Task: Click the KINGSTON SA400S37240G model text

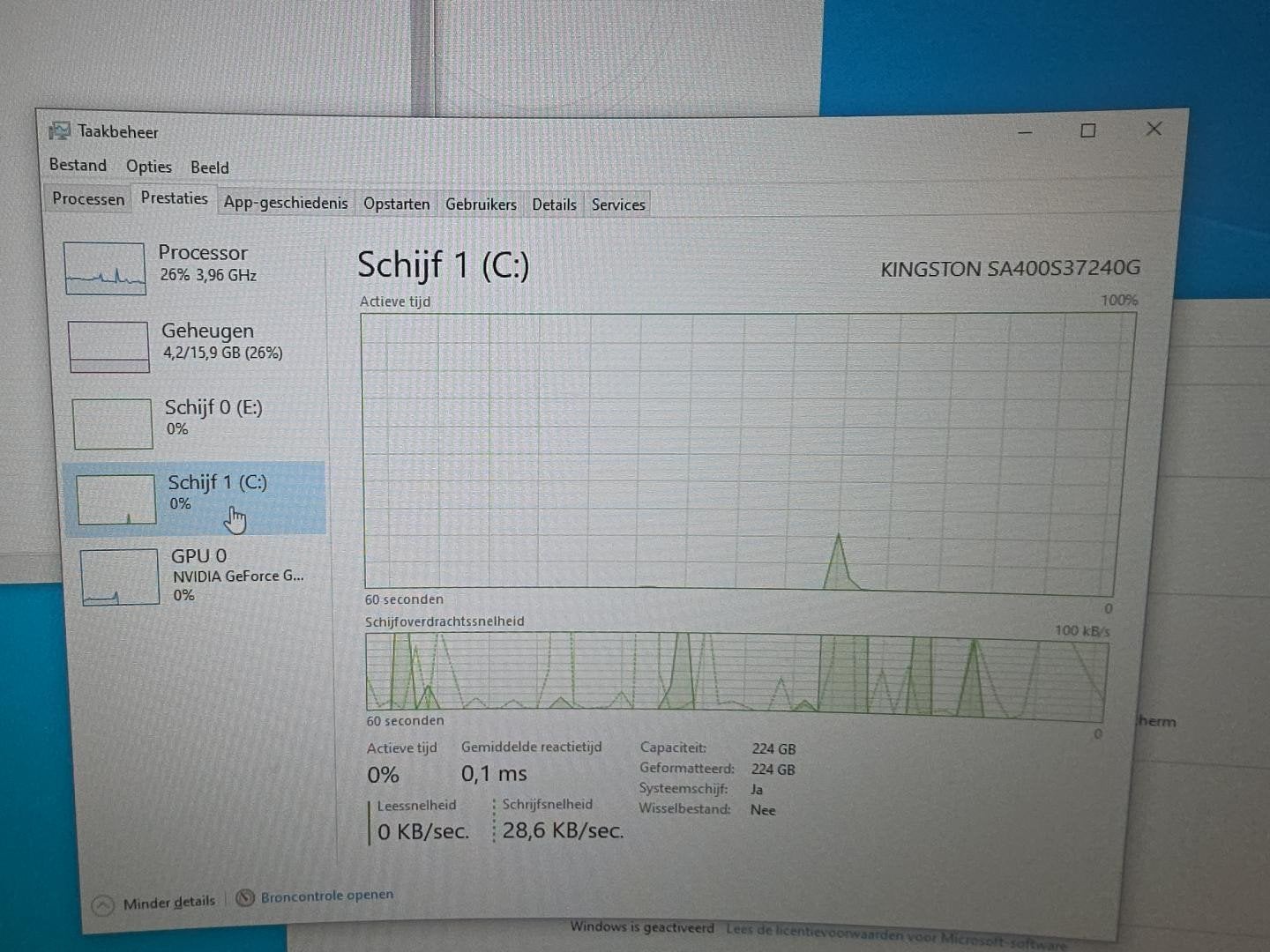Action: point(1010,268)
